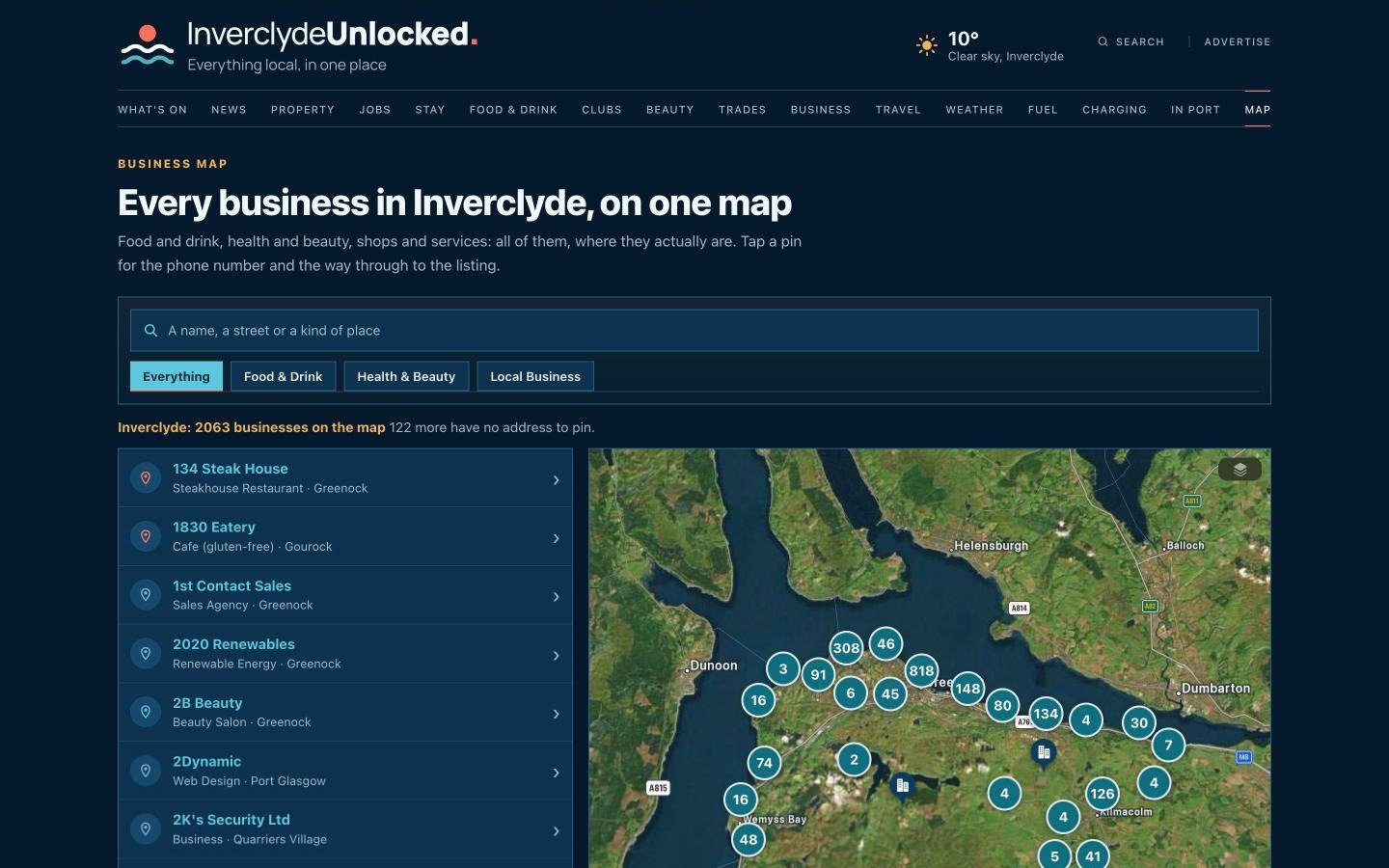The image size is (1389, 868).
Task: Click the pin icon beside 2K's Security Ltd
Action: (x=146, y=829)
